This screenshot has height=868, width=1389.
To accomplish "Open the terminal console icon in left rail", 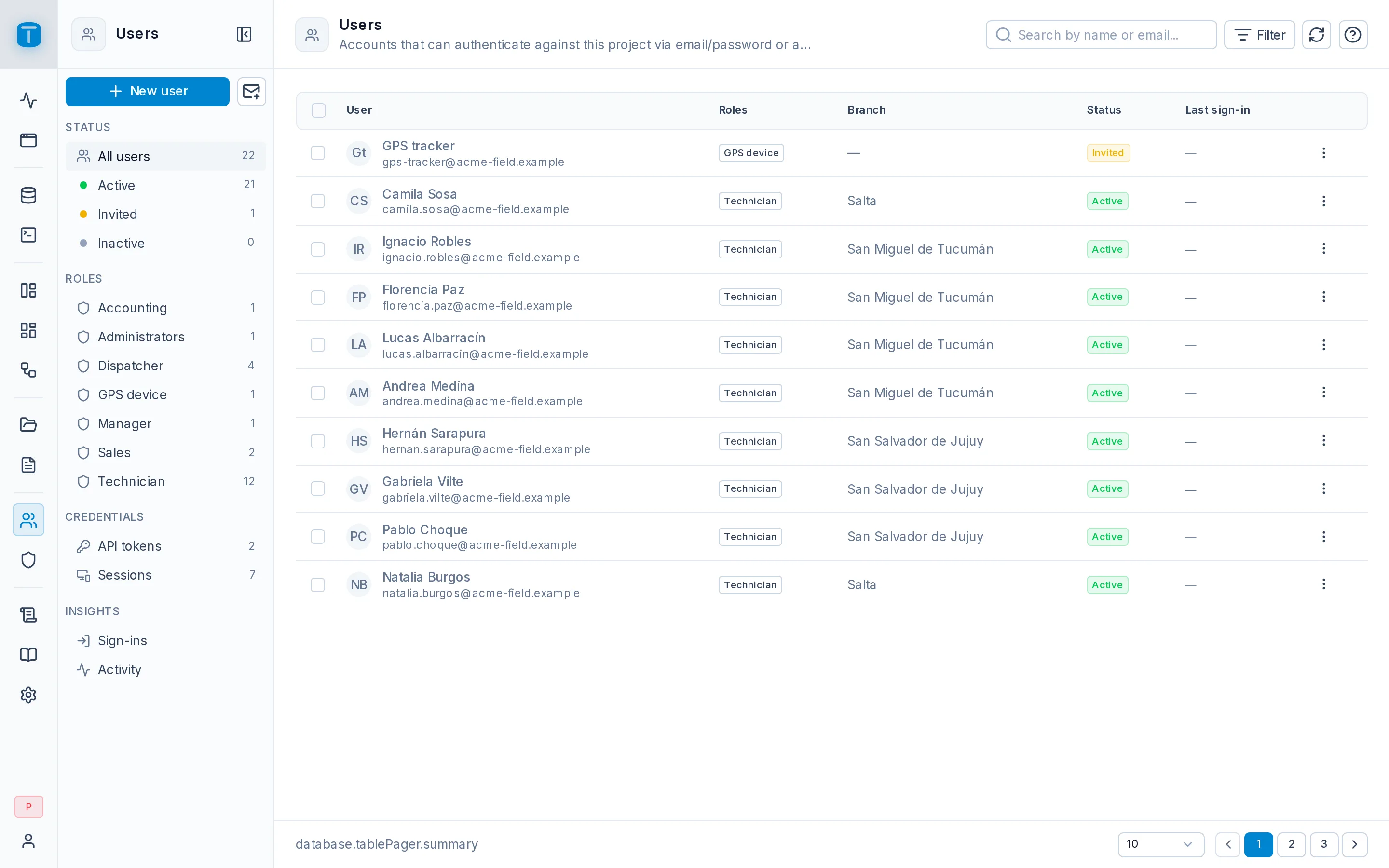I will click(x=28, y=235).
